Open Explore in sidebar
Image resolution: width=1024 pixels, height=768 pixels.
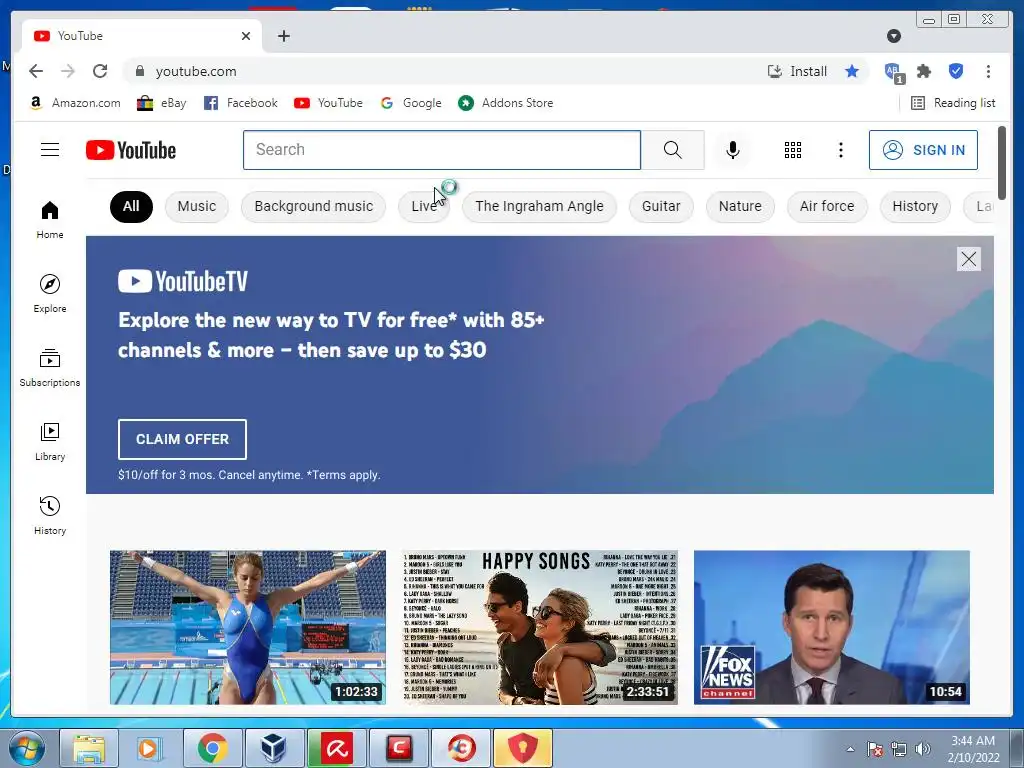coord(50,294)
